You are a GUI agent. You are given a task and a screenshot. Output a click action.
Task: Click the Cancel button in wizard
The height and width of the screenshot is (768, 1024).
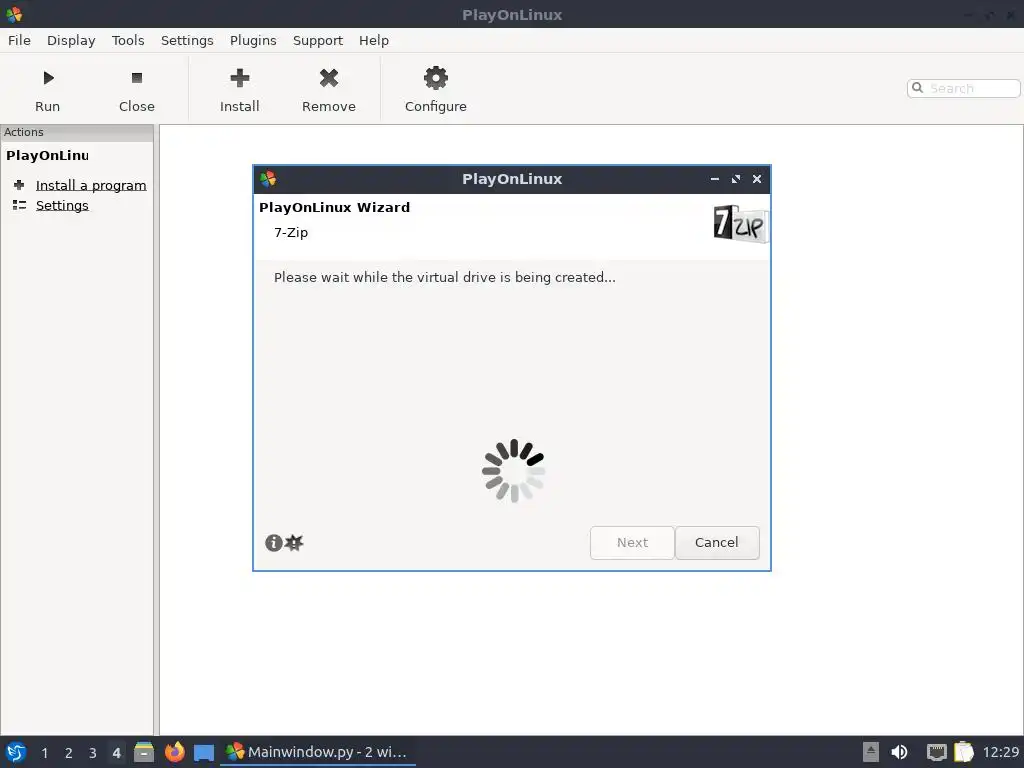[716, 543]
